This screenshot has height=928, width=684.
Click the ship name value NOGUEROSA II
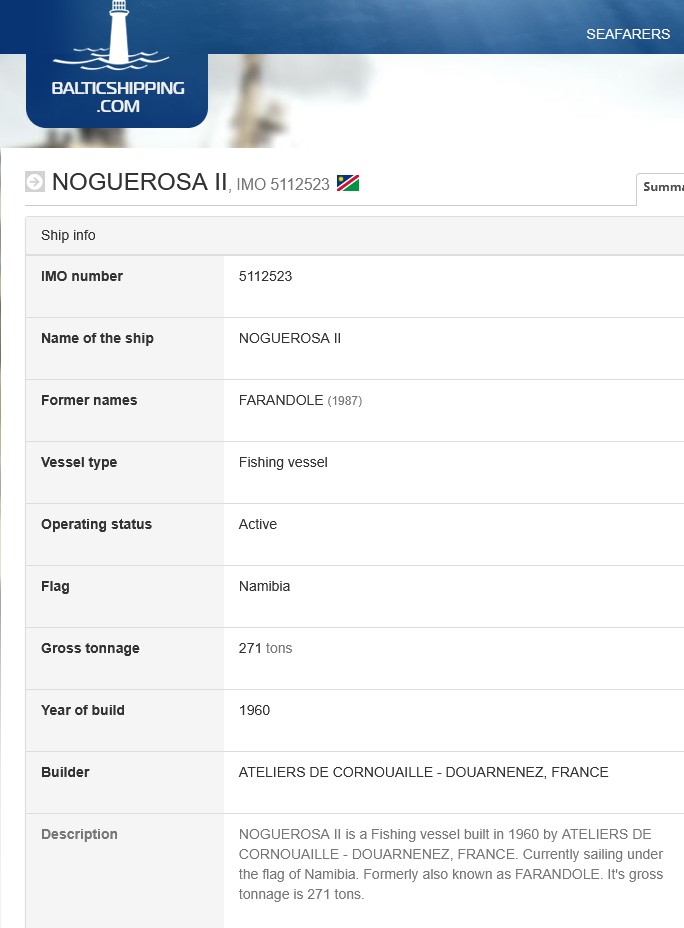coord(290,338)
